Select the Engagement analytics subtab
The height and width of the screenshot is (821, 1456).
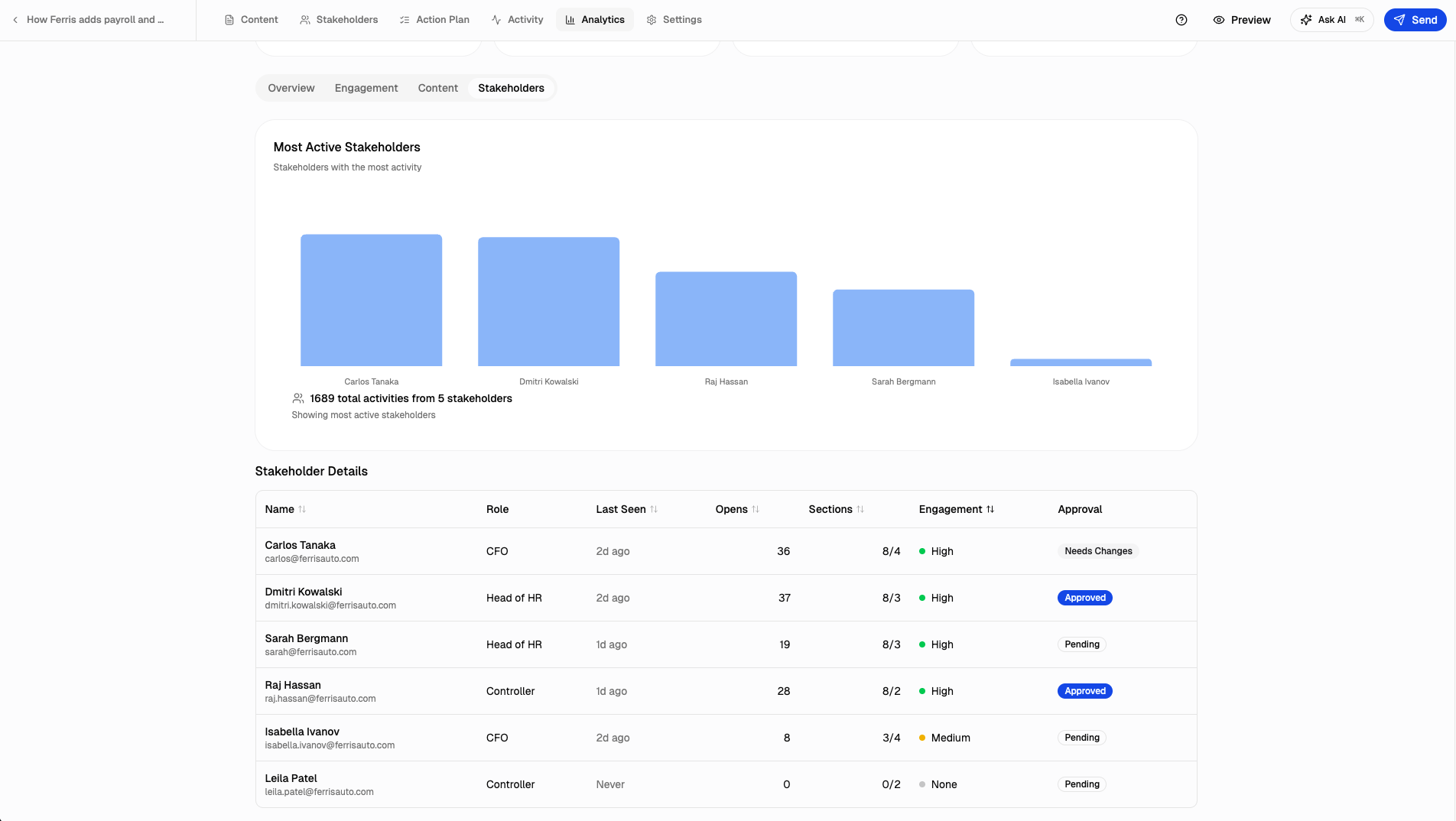pyautogui.click(x=366, y=88)
